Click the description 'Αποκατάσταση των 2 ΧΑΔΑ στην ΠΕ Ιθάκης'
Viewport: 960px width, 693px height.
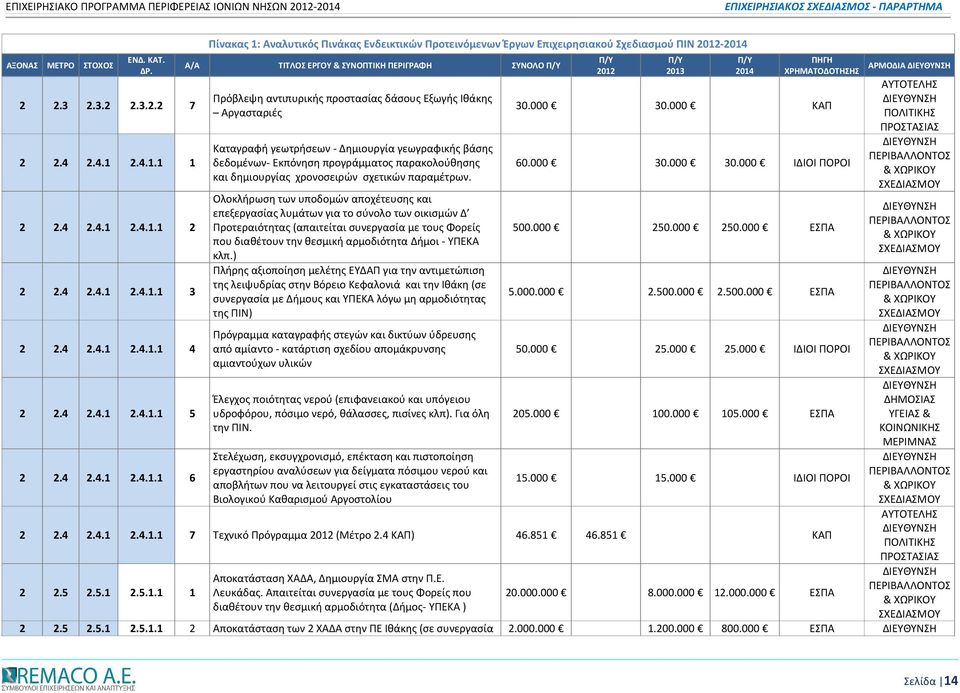tap(353, 629)
